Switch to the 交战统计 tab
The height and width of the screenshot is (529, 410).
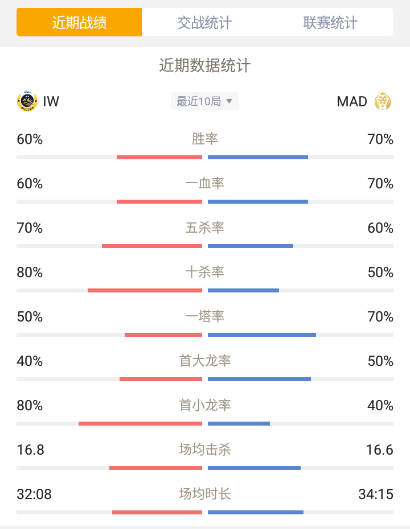pyautogui.click(x=204, y=22)
